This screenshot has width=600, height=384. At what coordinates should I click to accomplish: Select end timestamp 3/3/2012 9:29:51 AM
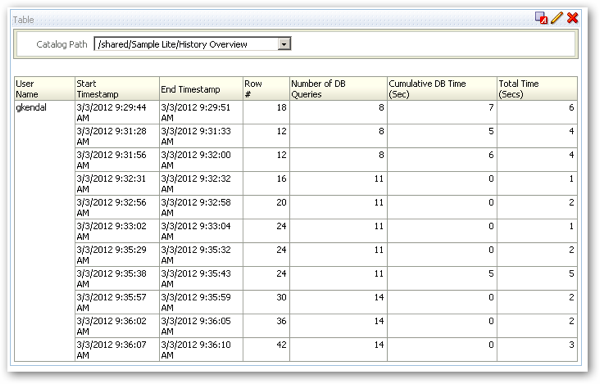point(201,112)
